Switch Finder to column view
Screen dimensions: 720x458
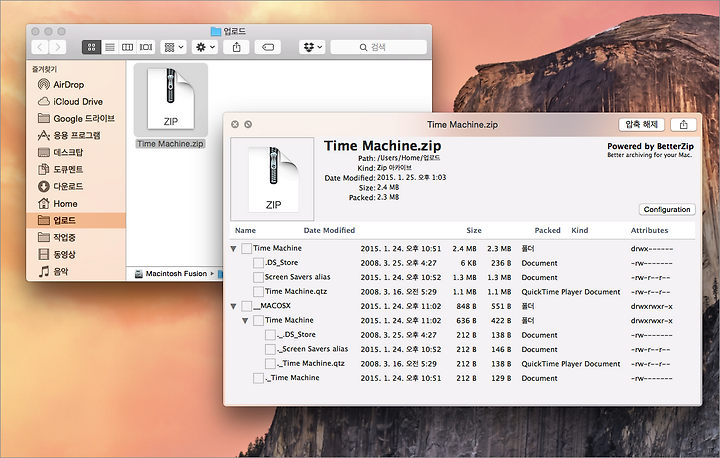point(127,47)
